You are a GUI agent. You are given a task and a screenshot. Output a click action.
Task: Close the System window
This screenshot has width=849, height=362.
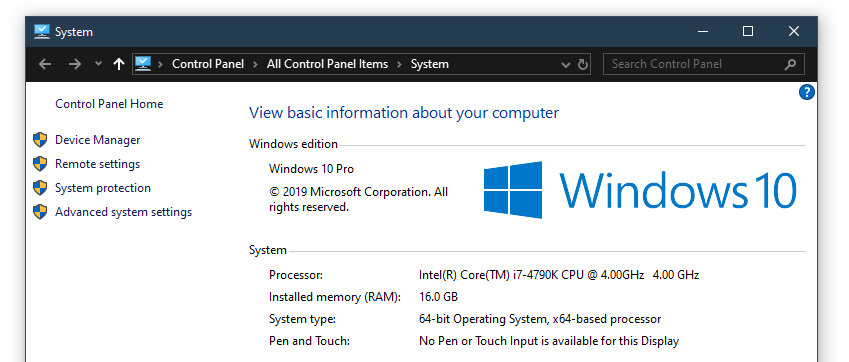coord(794,31)
